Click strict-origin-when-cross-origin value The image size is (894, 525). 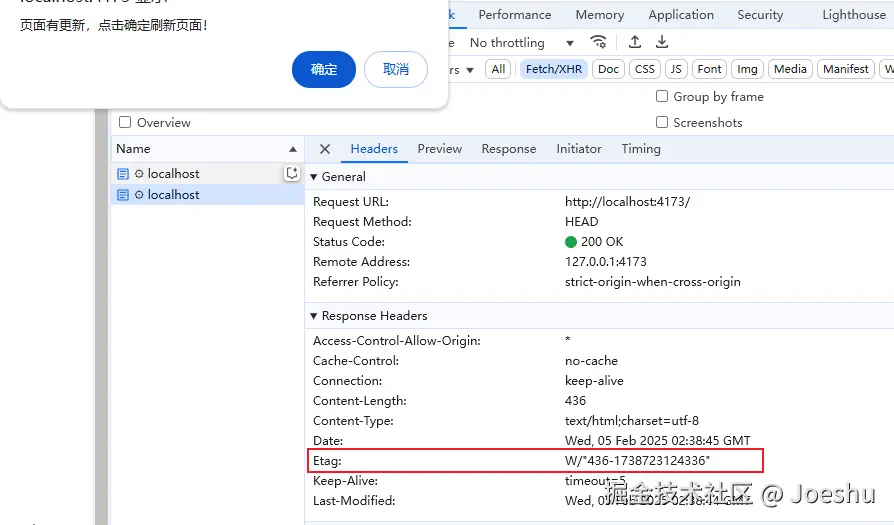652,282
